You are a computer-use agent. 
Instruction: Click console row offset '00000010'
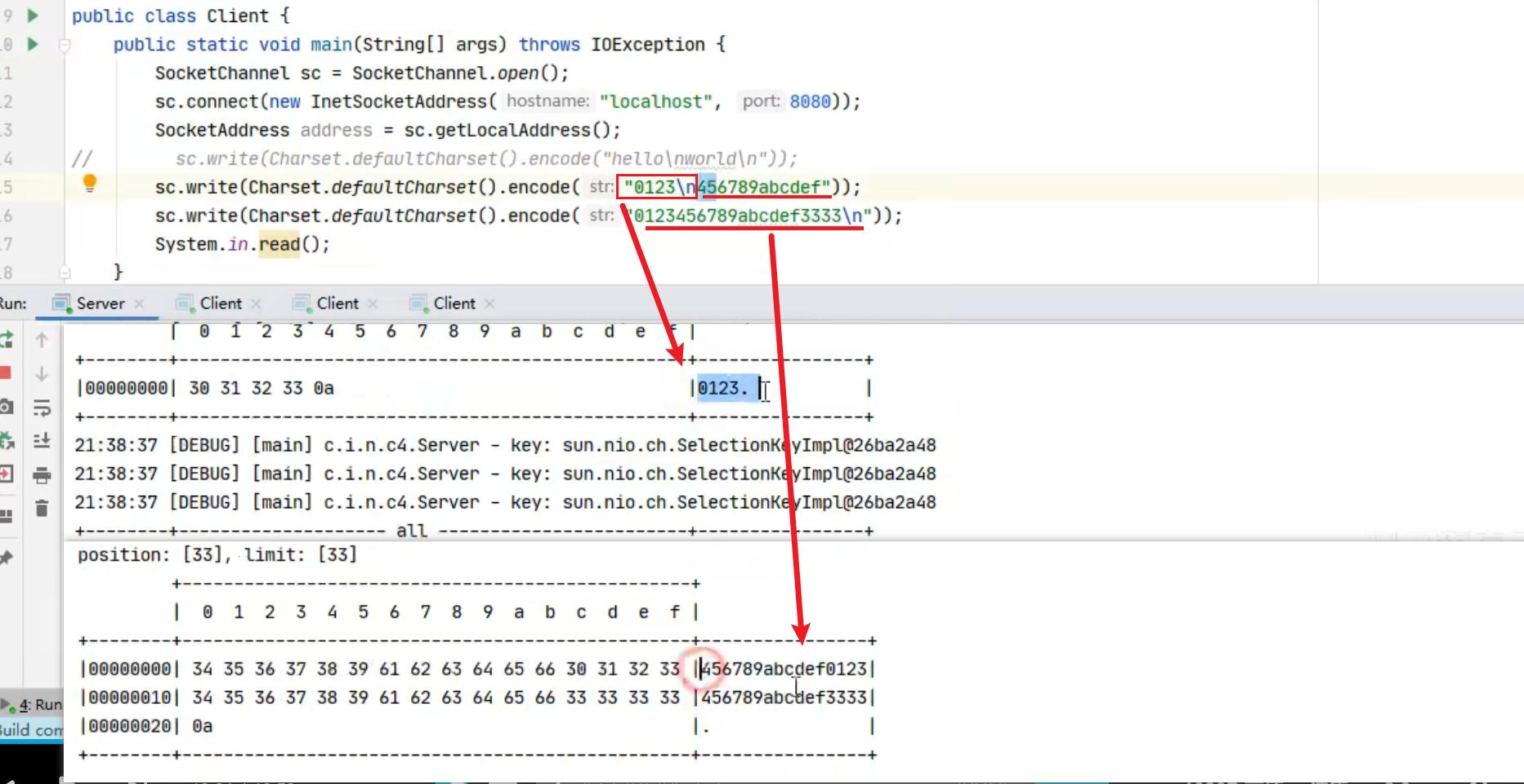(x=130, y=698)
